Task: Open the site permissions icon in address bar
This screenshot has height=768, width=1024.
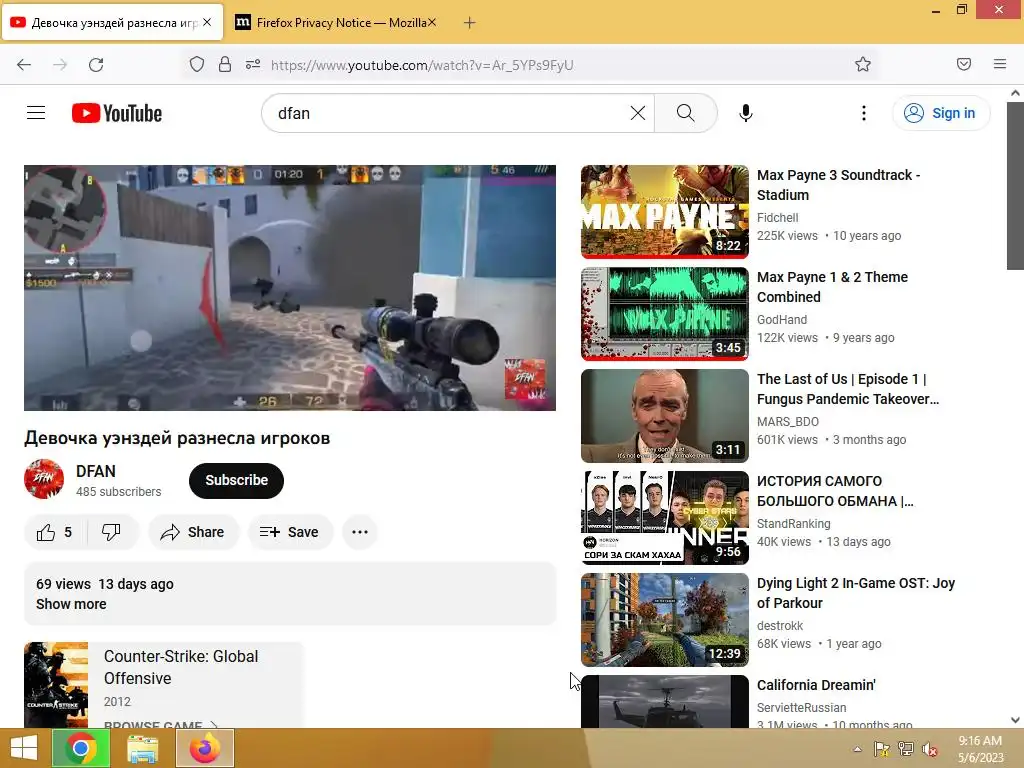Action: tap(253, 65)
